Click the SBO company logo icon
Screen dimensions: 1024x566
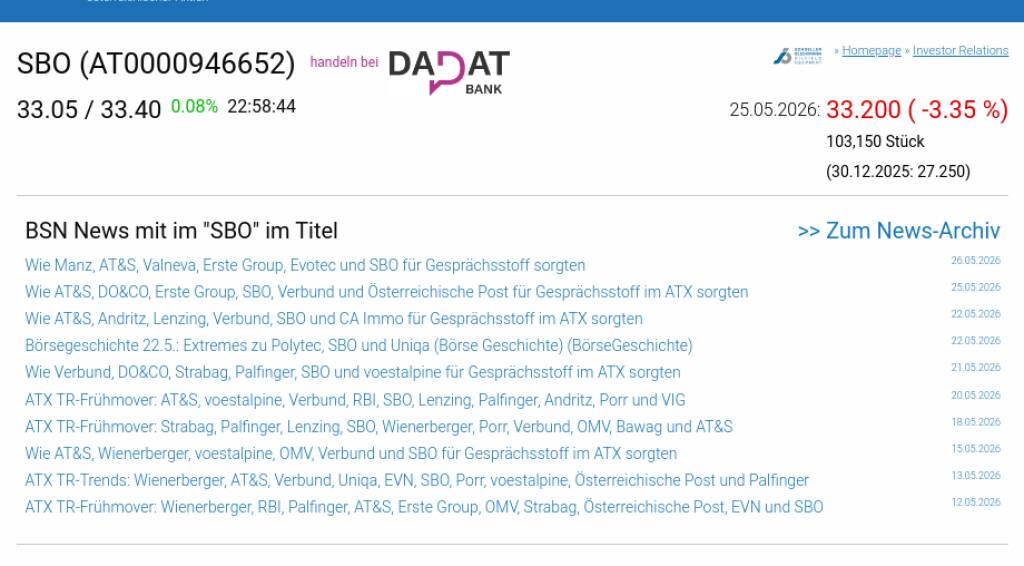tap(797, 55)
